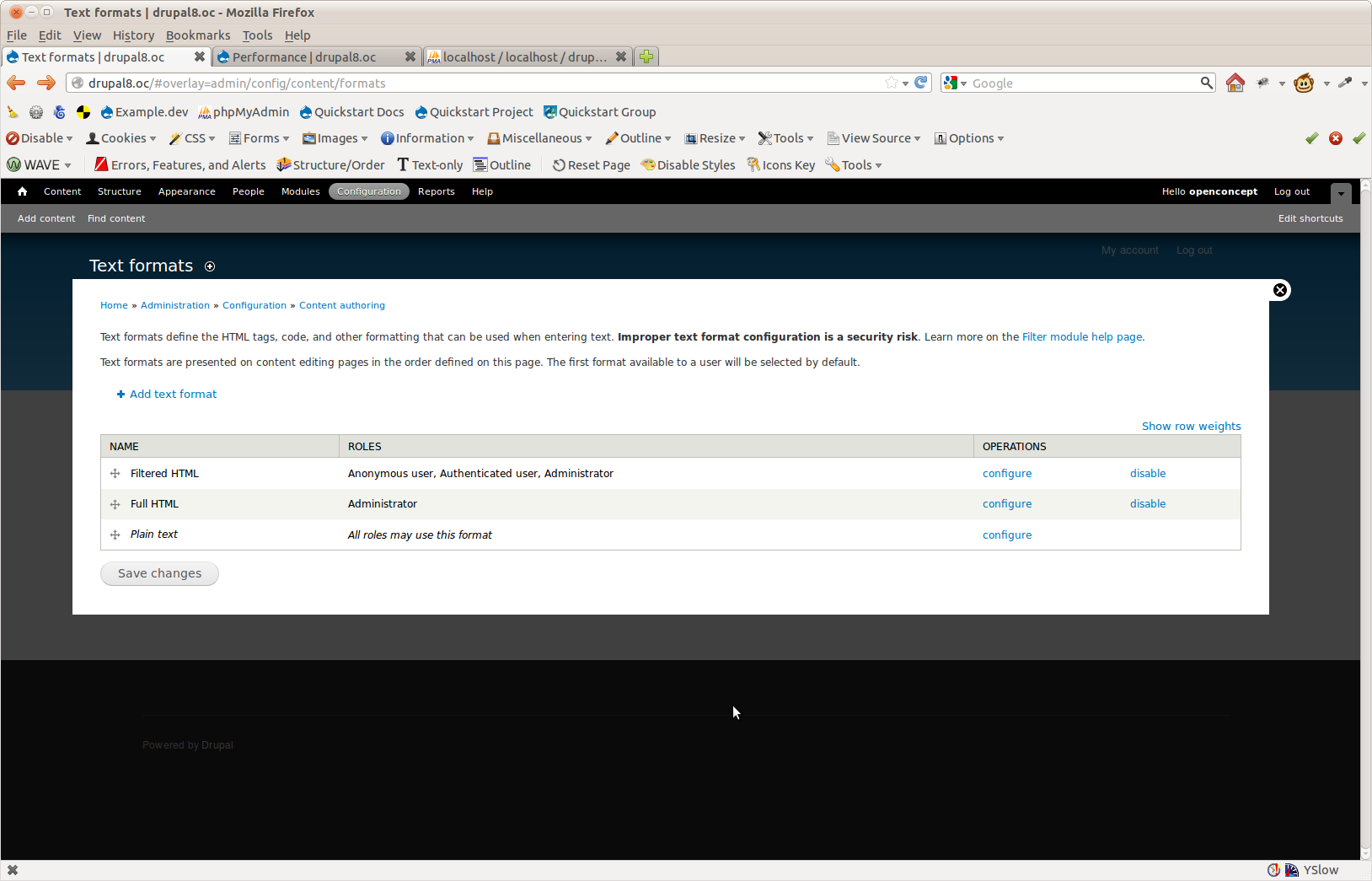This screenshot has width=1372, height=881.
Task: Open the File menu
Action: tap(17, 35)
